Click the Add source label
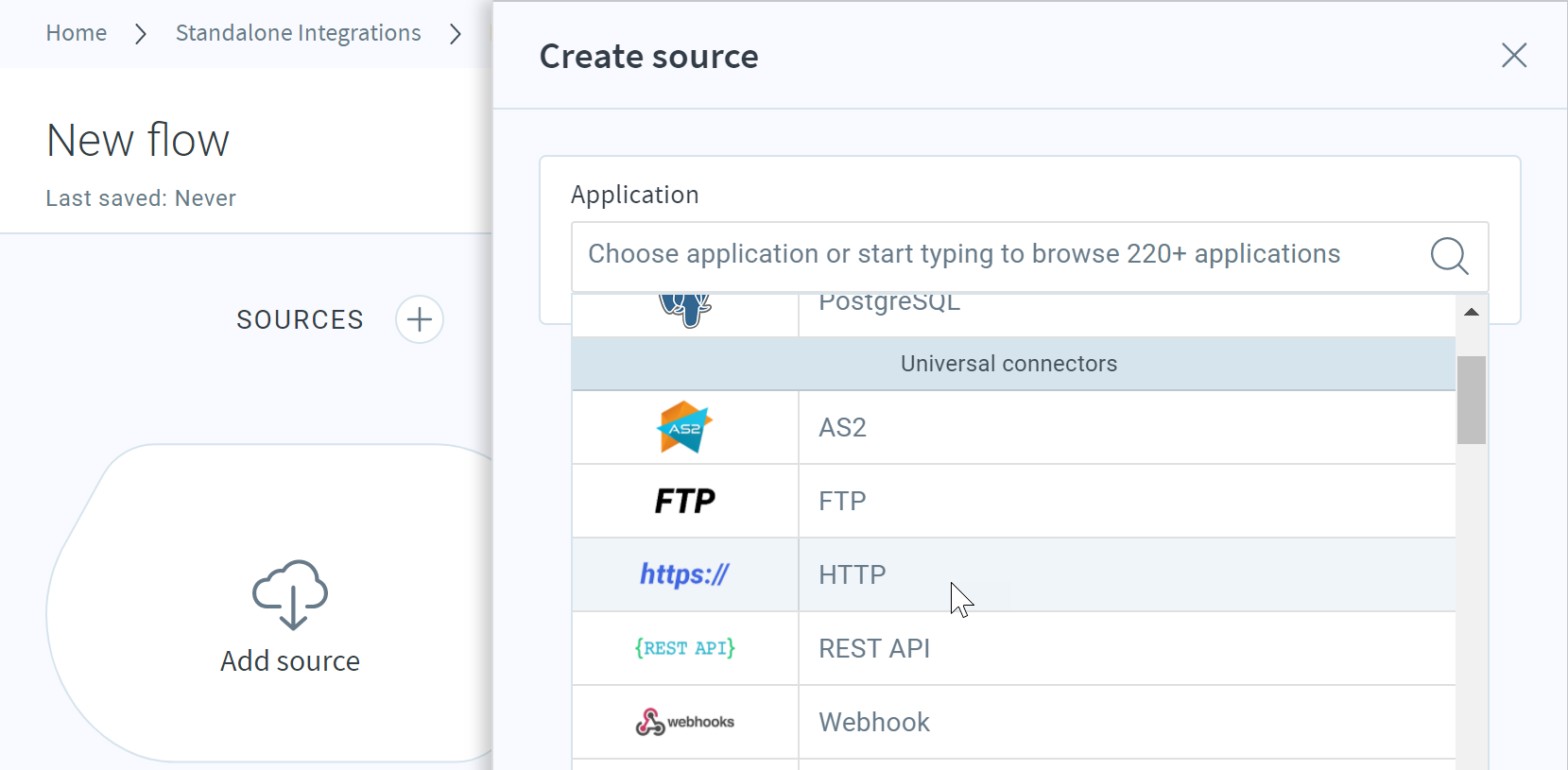The image size is (1568, 770). click(x=290, y=660)
